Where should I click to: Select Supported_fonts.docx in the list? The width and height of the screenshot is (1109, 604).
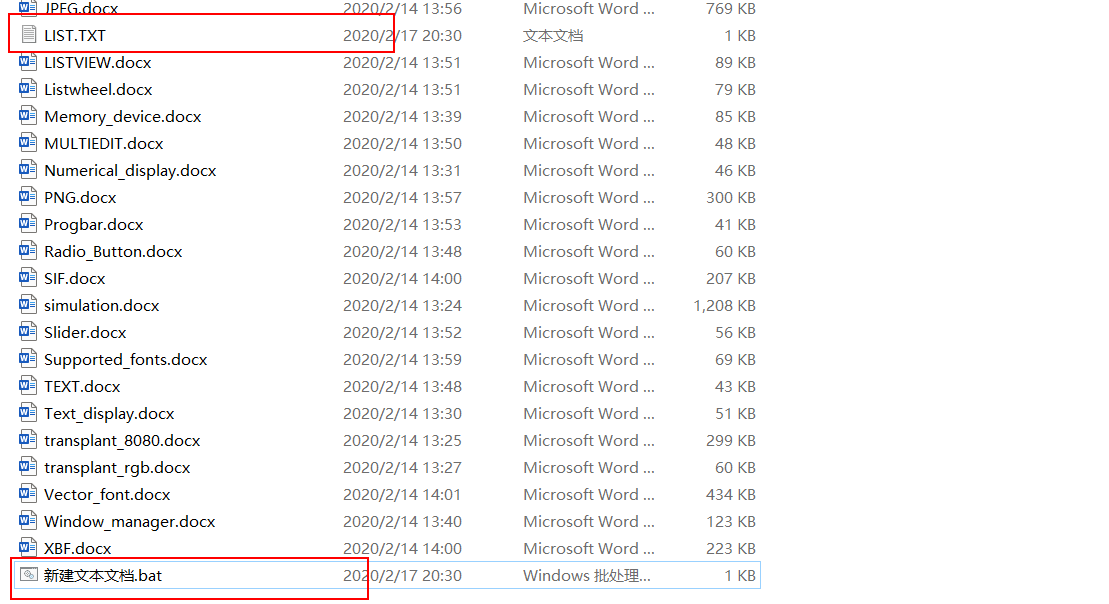(125, 359)
